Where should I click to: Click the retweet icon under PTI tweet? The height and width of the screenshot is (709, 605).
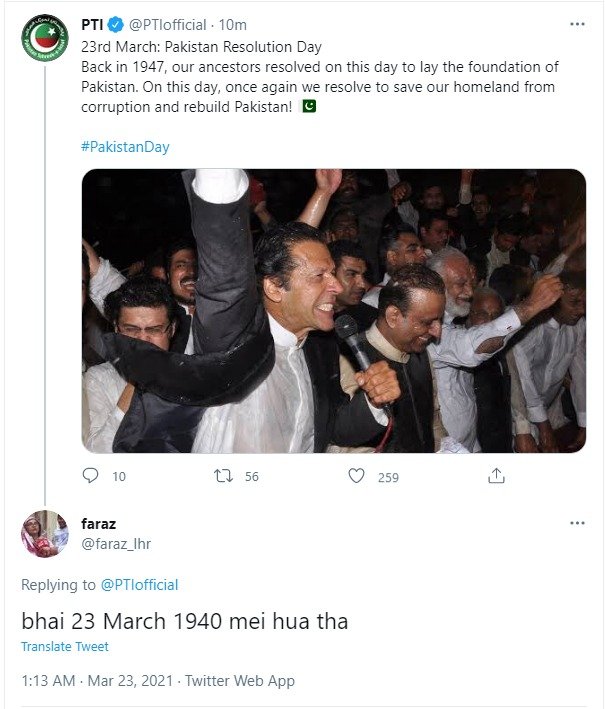coord(224,477)
